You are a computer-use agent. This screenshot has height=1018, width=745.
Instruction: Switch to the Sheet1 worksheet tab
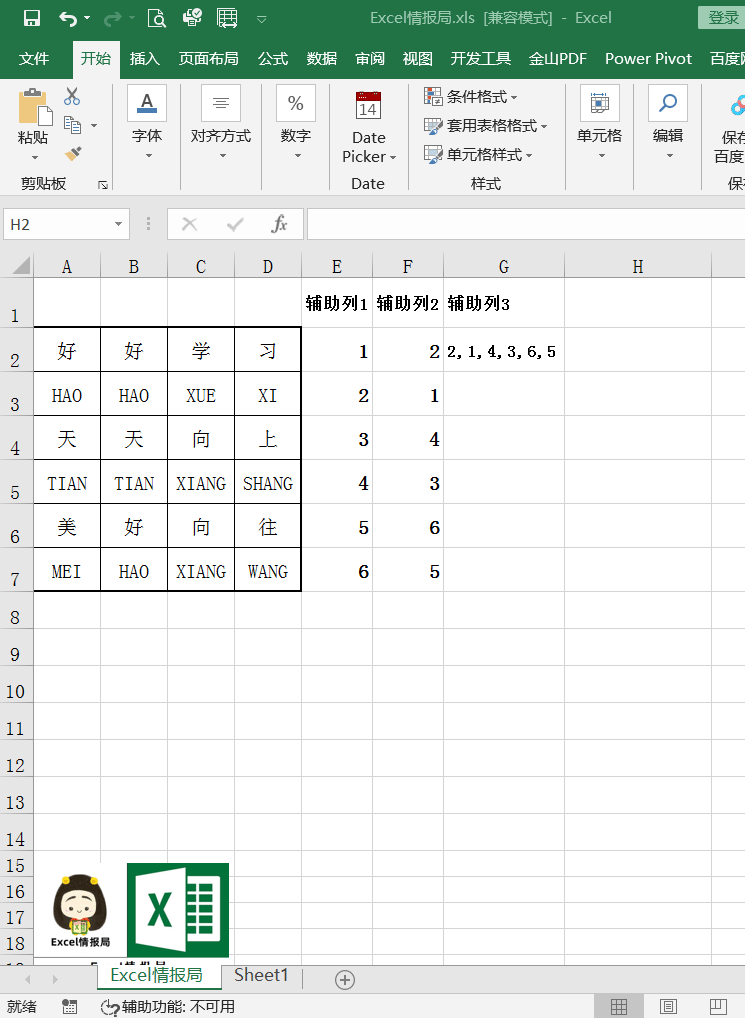click(x=261, y=975)
